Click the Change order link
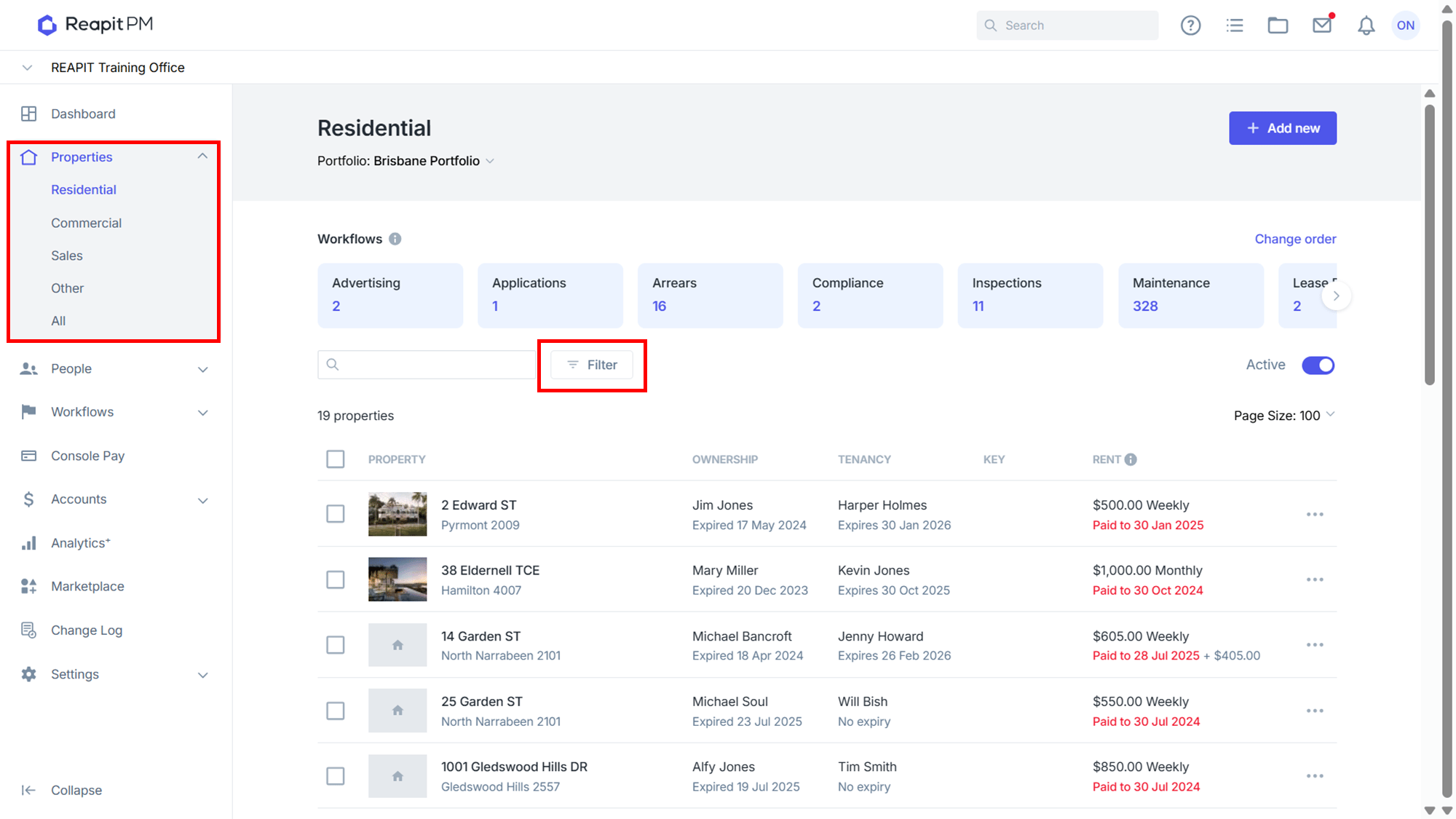This screenshot has width=1456, height=819. point(1295,239)
